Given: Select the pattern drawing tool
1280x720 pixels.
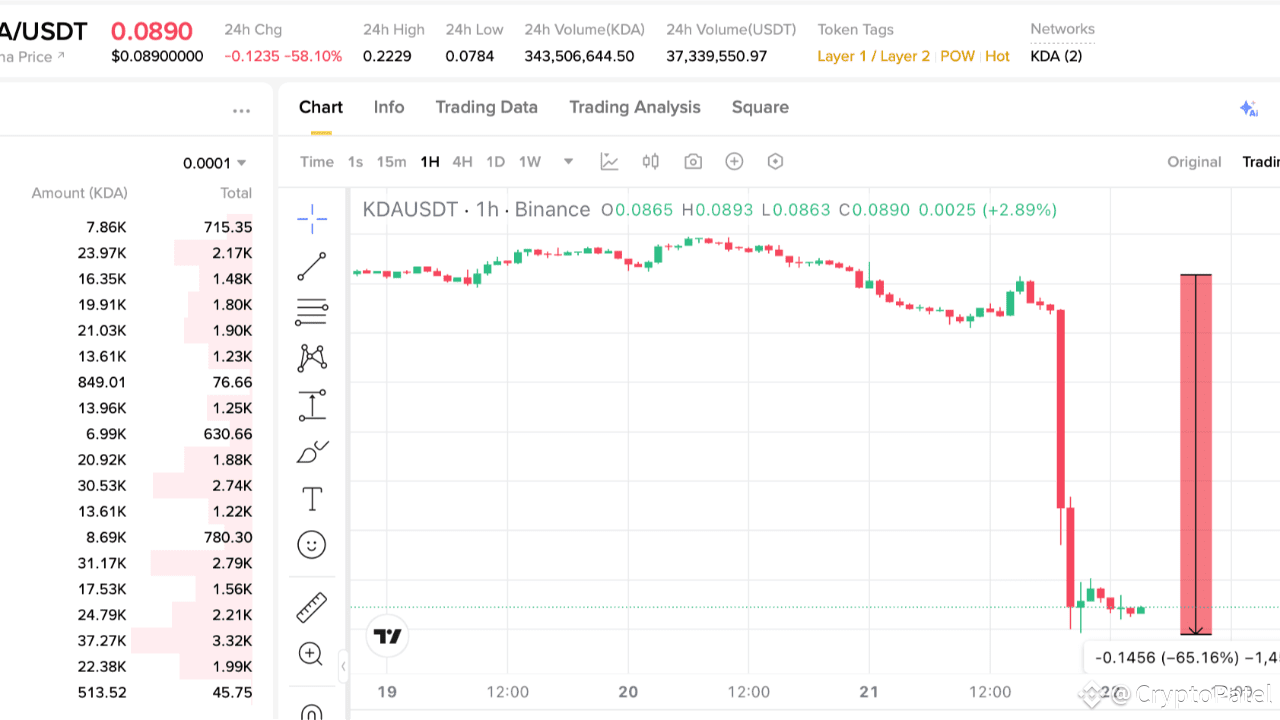Looking at the screenshot, I should coord(312,358).
